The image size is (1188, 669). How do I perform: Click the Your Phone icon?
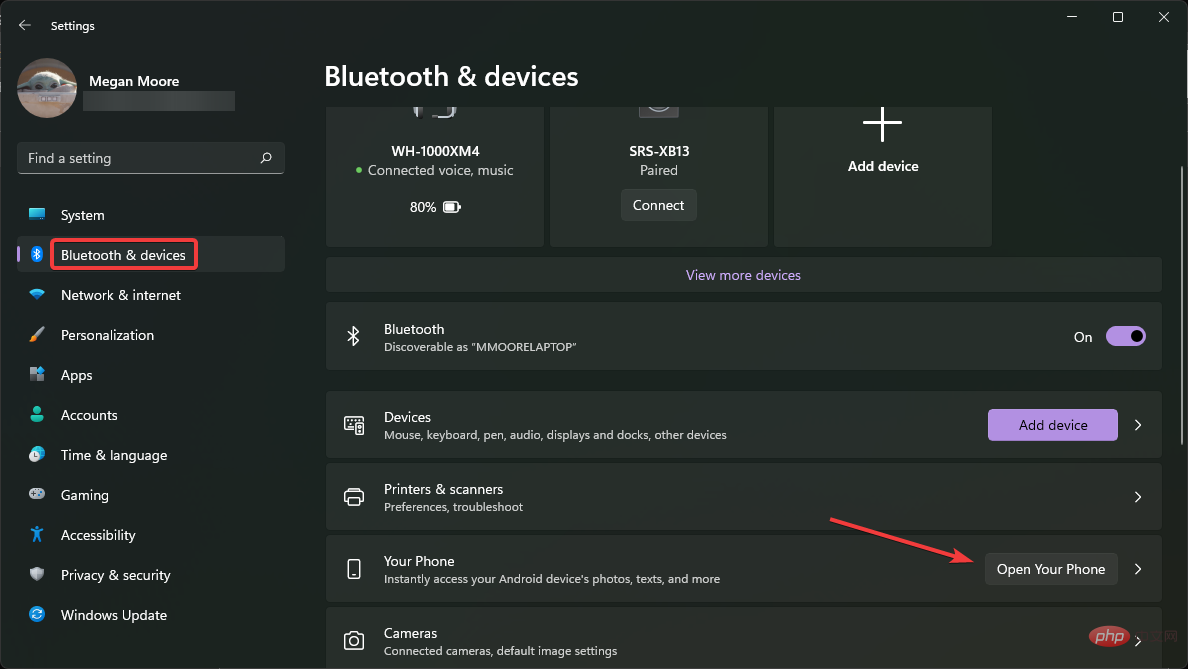pos(354,569)
